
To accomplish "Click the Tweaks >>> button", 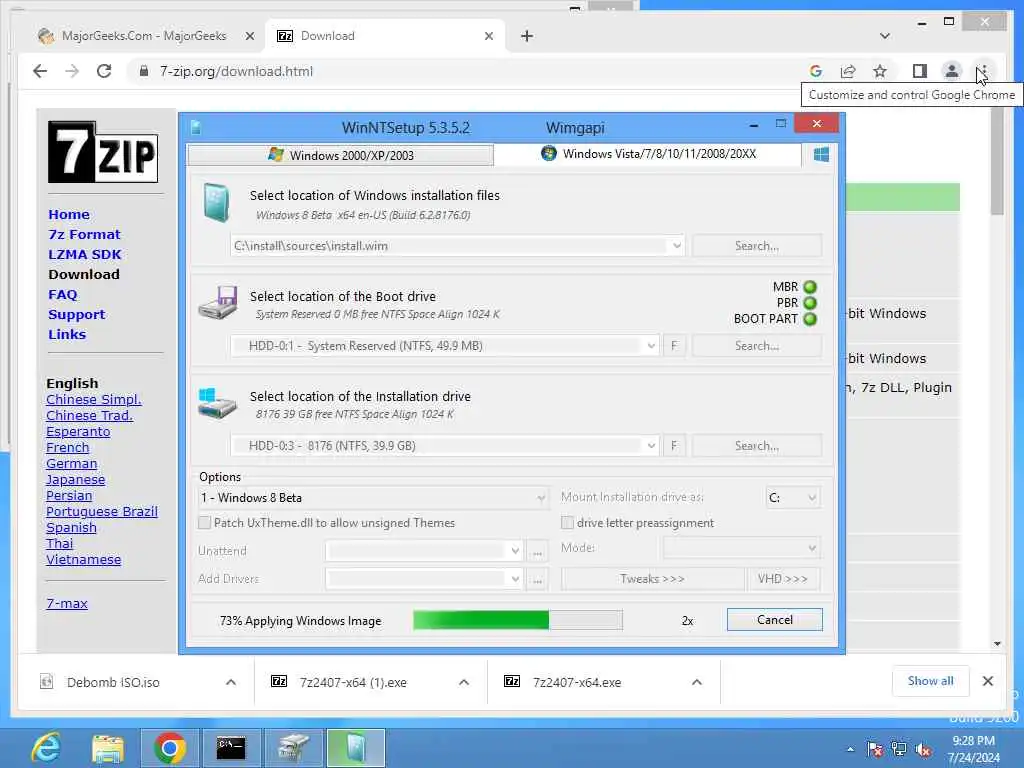I will (652, 579).
